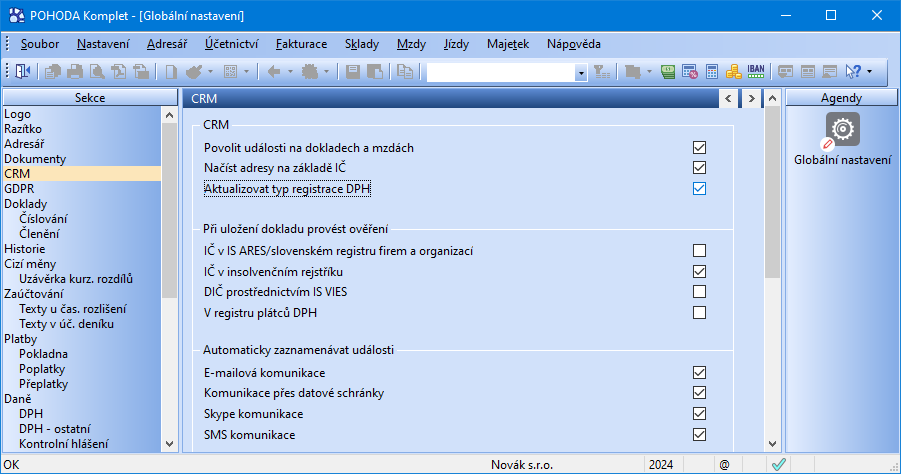Toggle Načíst adresy na základě IČ checkbox
Viewport: 901px width, 474px height.
point(699,168)
